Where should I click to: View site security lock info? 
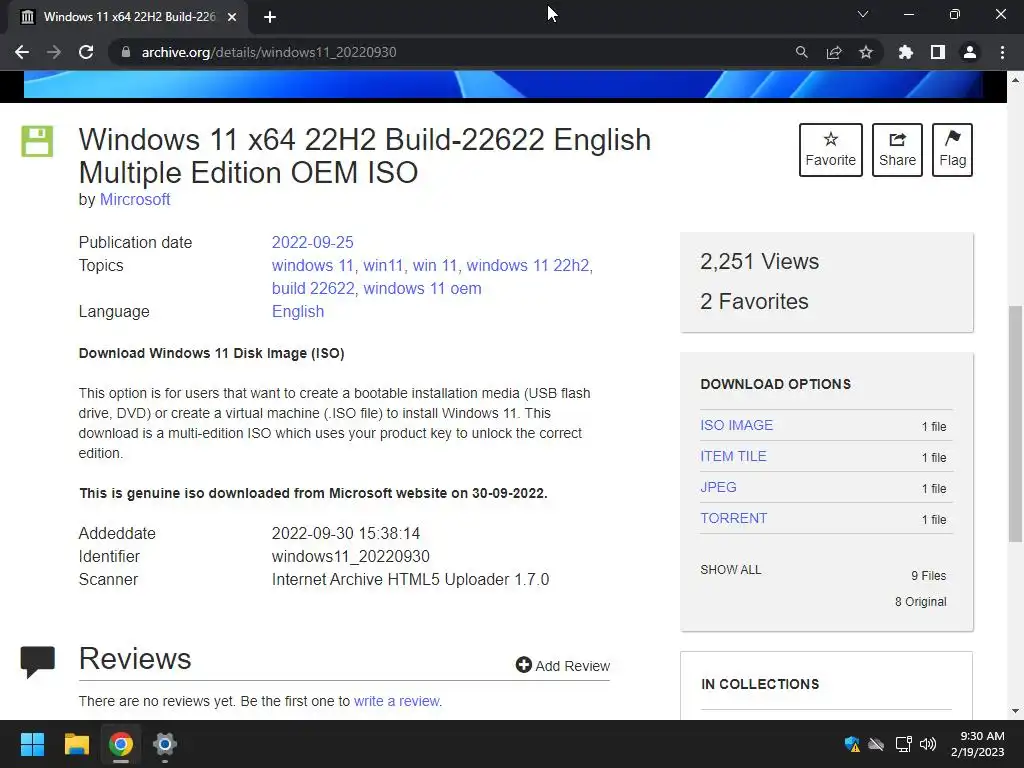tap(125, 52)
